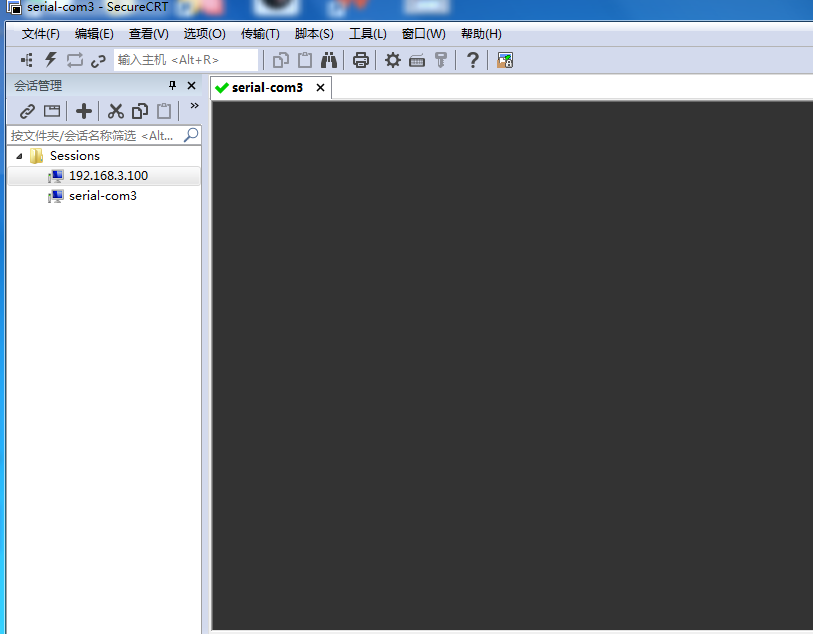Click the Print icon
This screenshot has height=634, width=813.
[x=360, y=60]
